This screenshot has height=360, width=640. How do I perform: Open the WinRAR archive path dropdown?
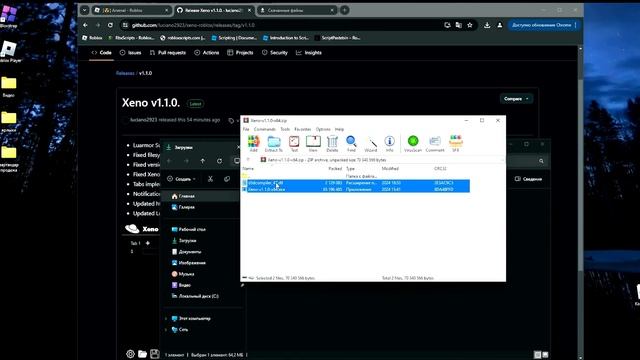[x=502, y=160]
